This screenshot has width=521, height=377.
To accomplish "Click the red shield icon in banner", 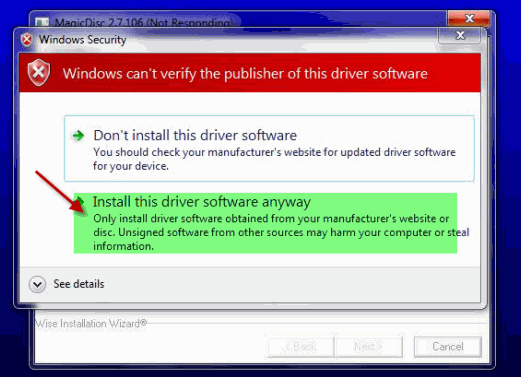I will pos(39,72).
